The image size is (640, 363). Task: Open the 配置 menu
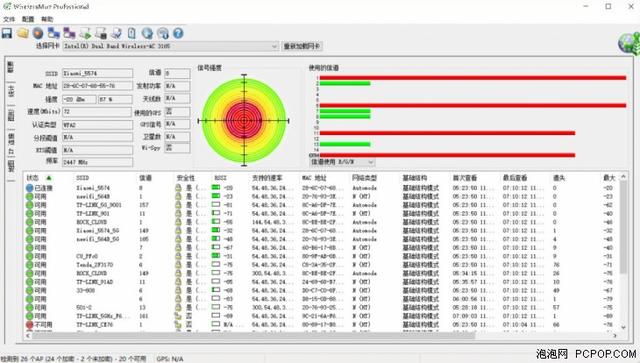tap(28, 19)
